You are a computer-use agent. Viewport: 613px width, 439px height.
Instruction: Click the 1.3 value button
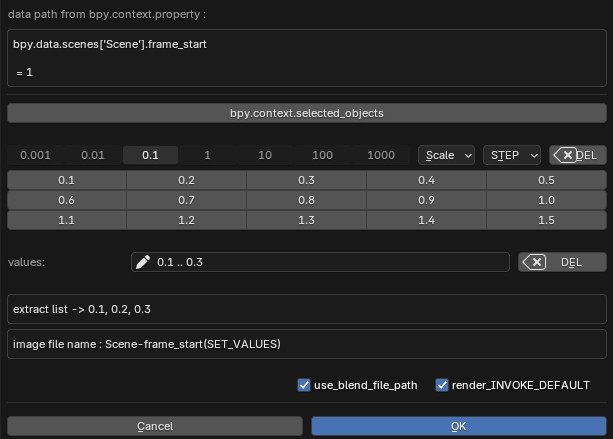(x=306, y=220)
